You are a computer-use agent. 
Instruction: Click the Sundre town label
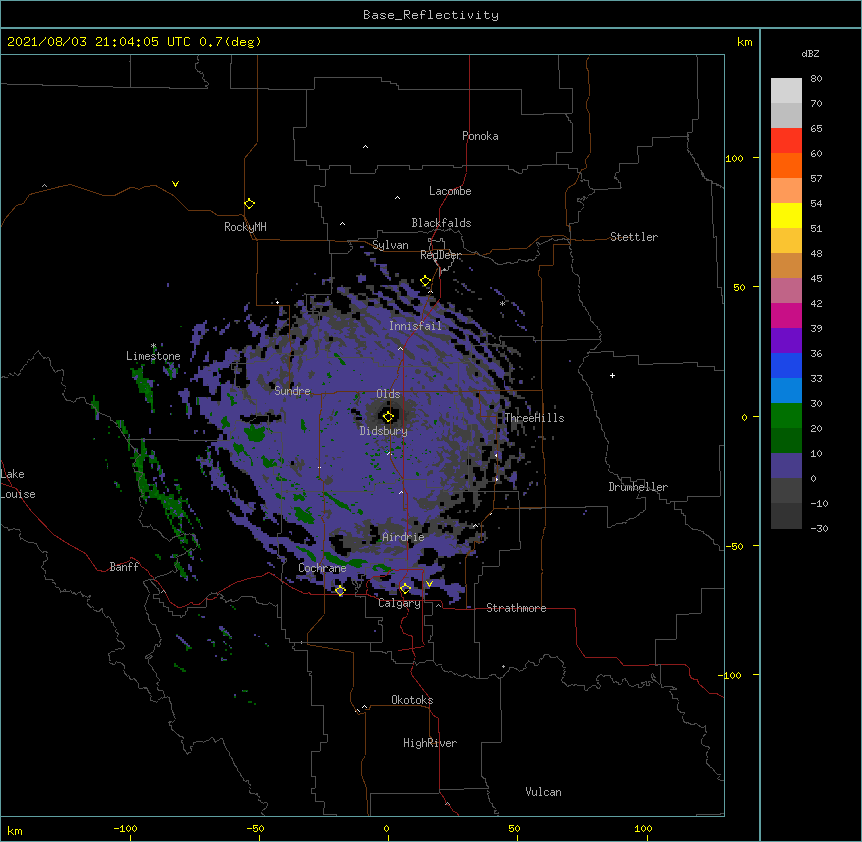click(x=292, y=391)
